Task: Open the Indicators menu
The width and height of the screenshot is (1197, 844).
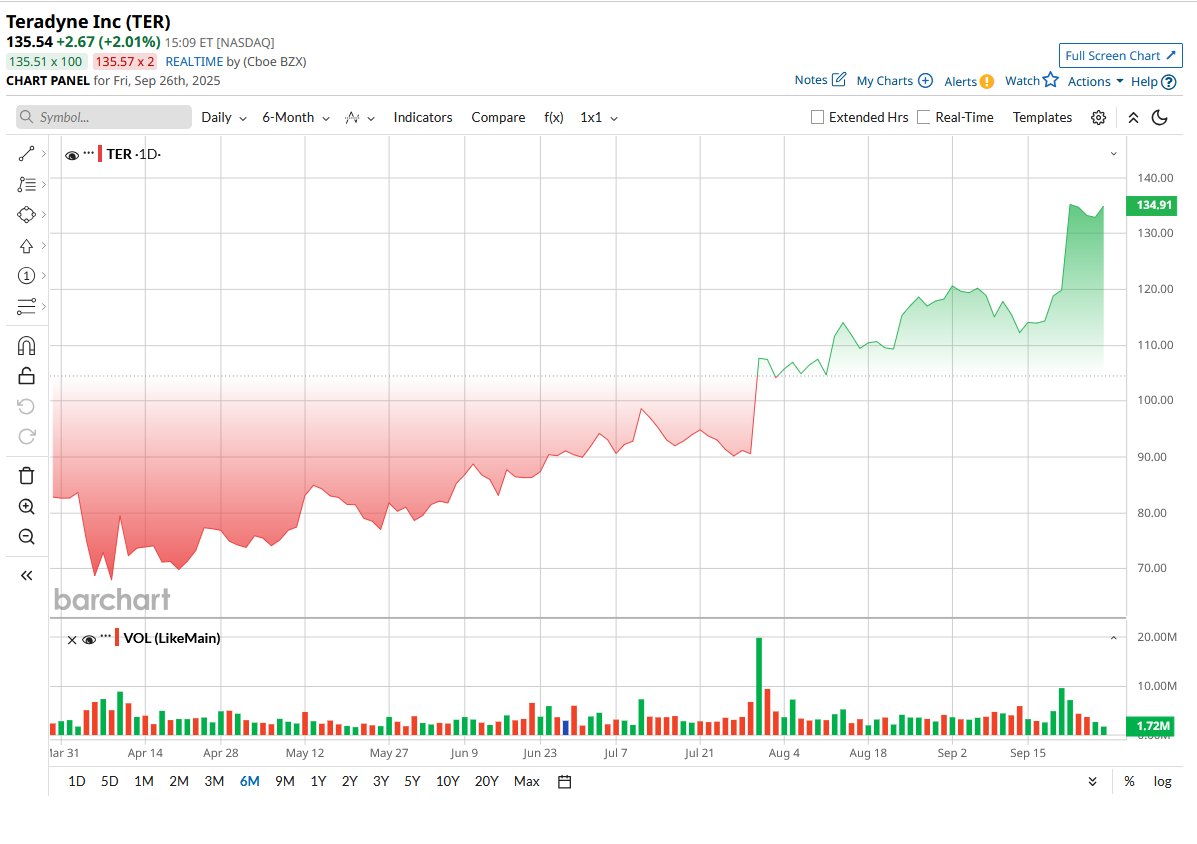Action: [423, 118]
